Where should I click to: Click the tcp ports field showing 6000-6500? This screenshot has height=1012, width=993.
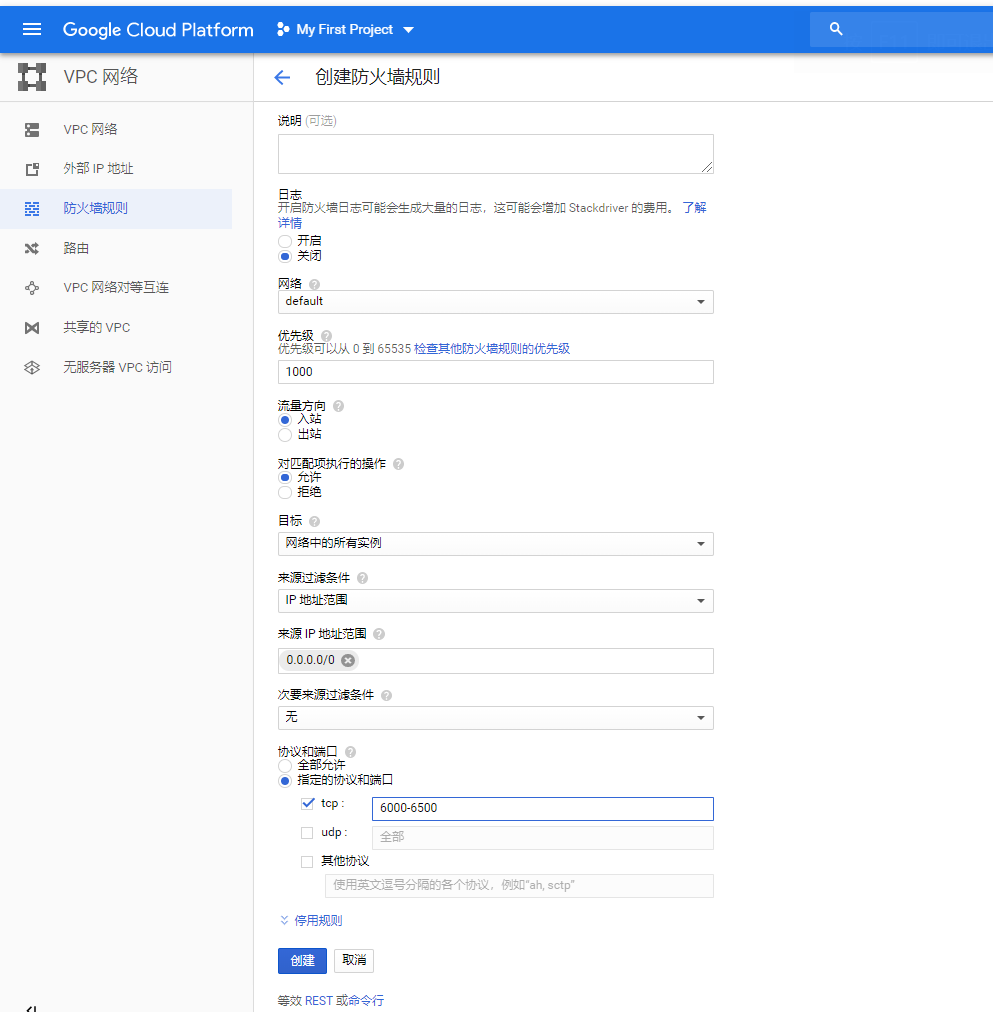point(543,809)
